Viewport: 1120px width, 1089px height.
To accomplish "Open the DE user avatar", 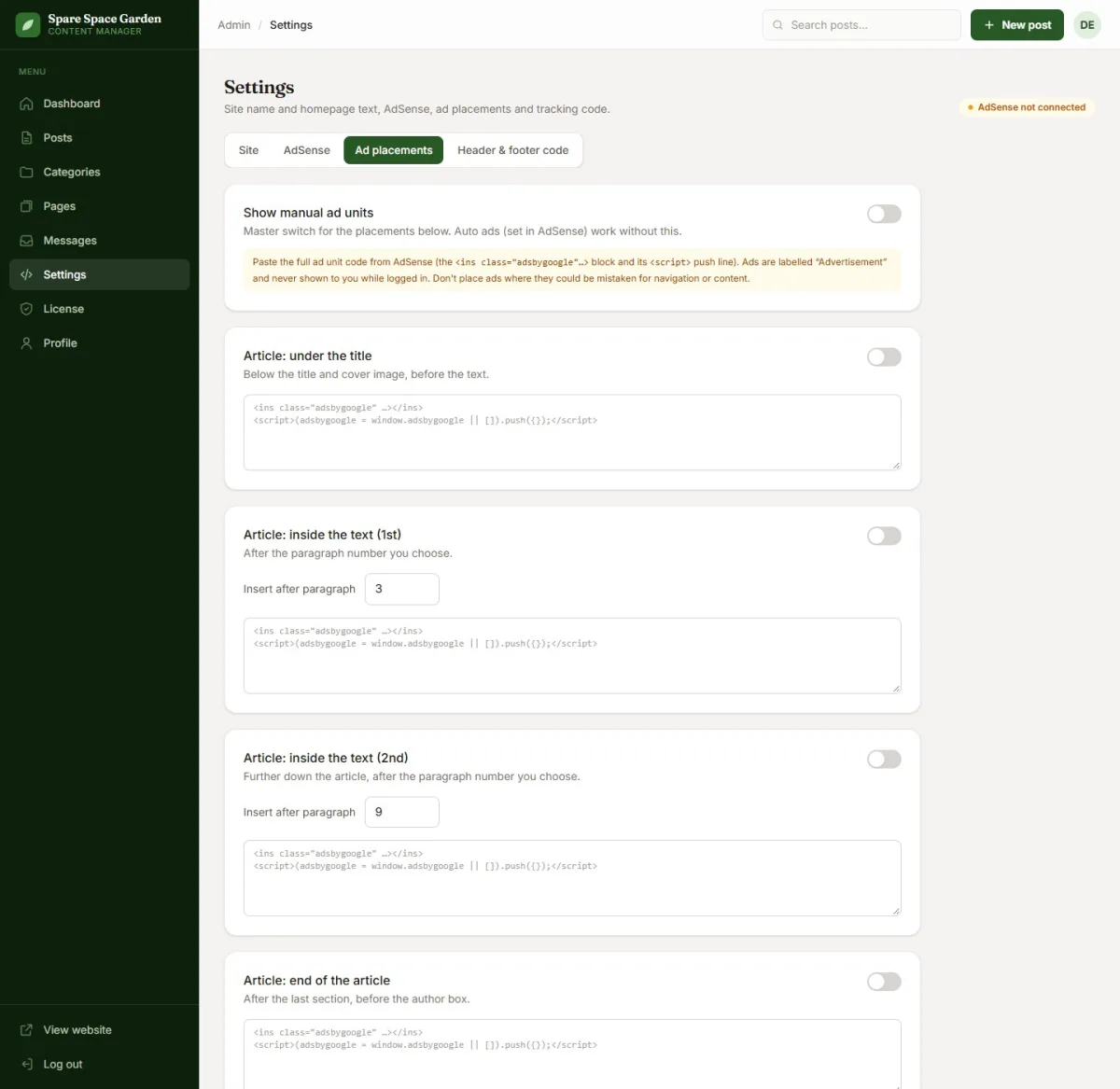I will pos(1087,25).
